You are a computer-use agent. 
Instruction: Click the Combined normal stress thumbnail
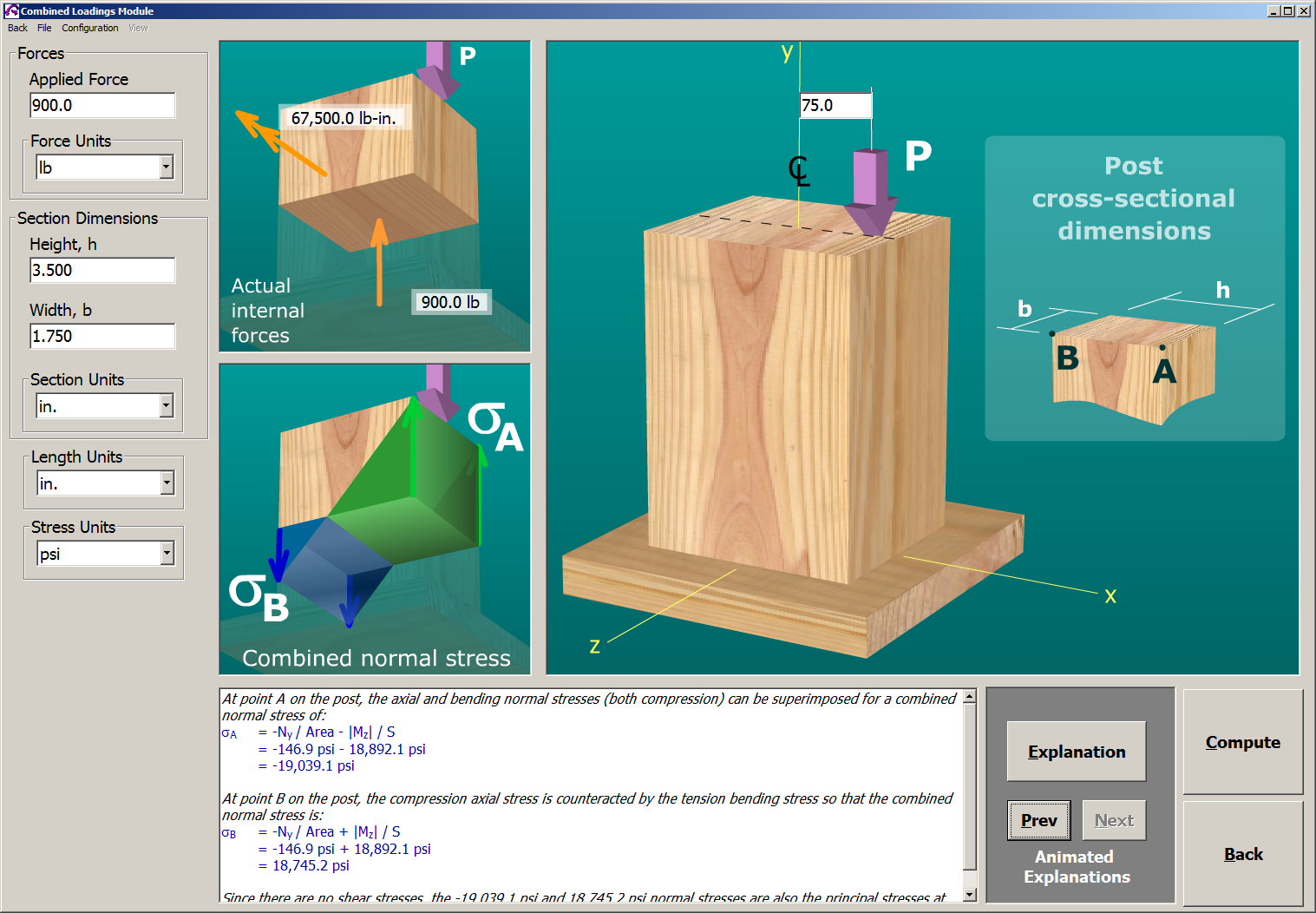(374, 518)
